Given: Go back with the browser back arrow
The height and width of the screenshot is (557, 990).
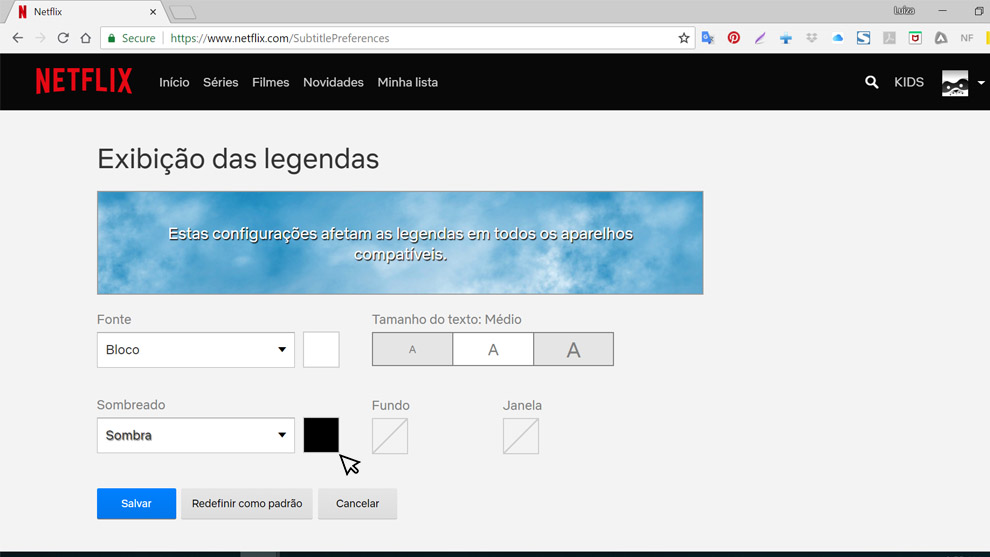Looking at the screenshot, I should coord(18,38).
